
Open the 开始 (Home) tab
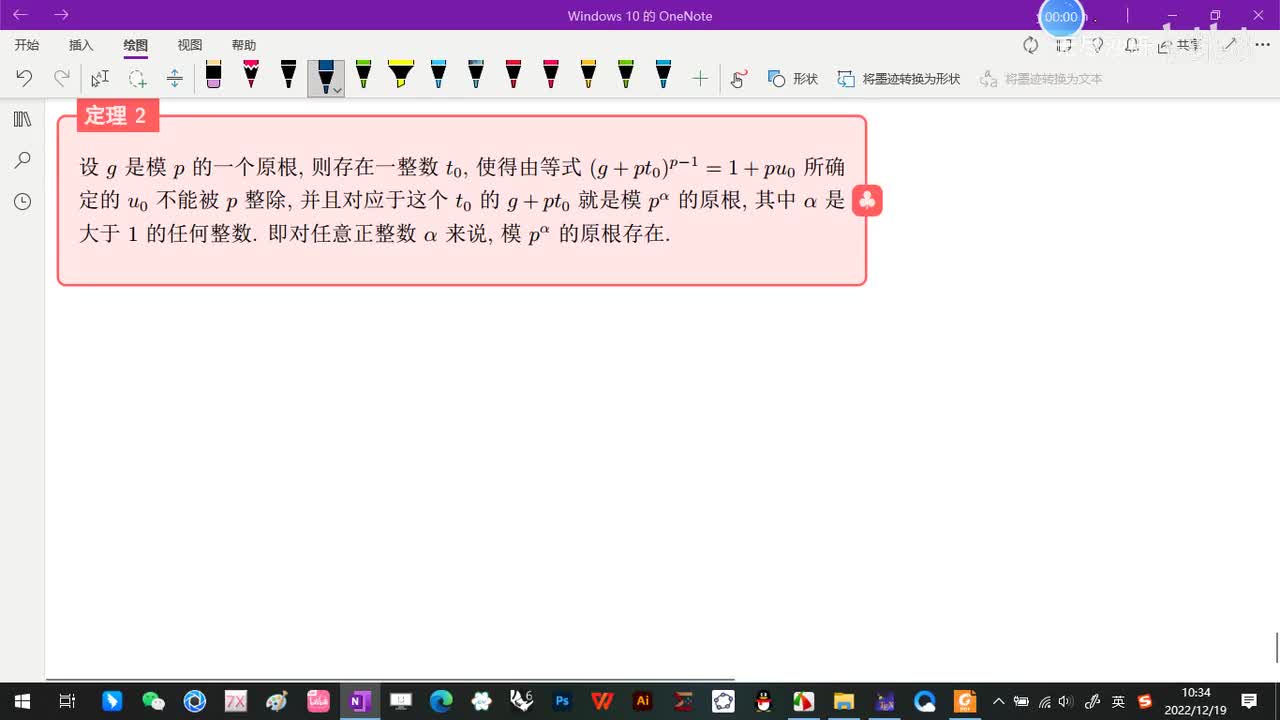[27, 45]
